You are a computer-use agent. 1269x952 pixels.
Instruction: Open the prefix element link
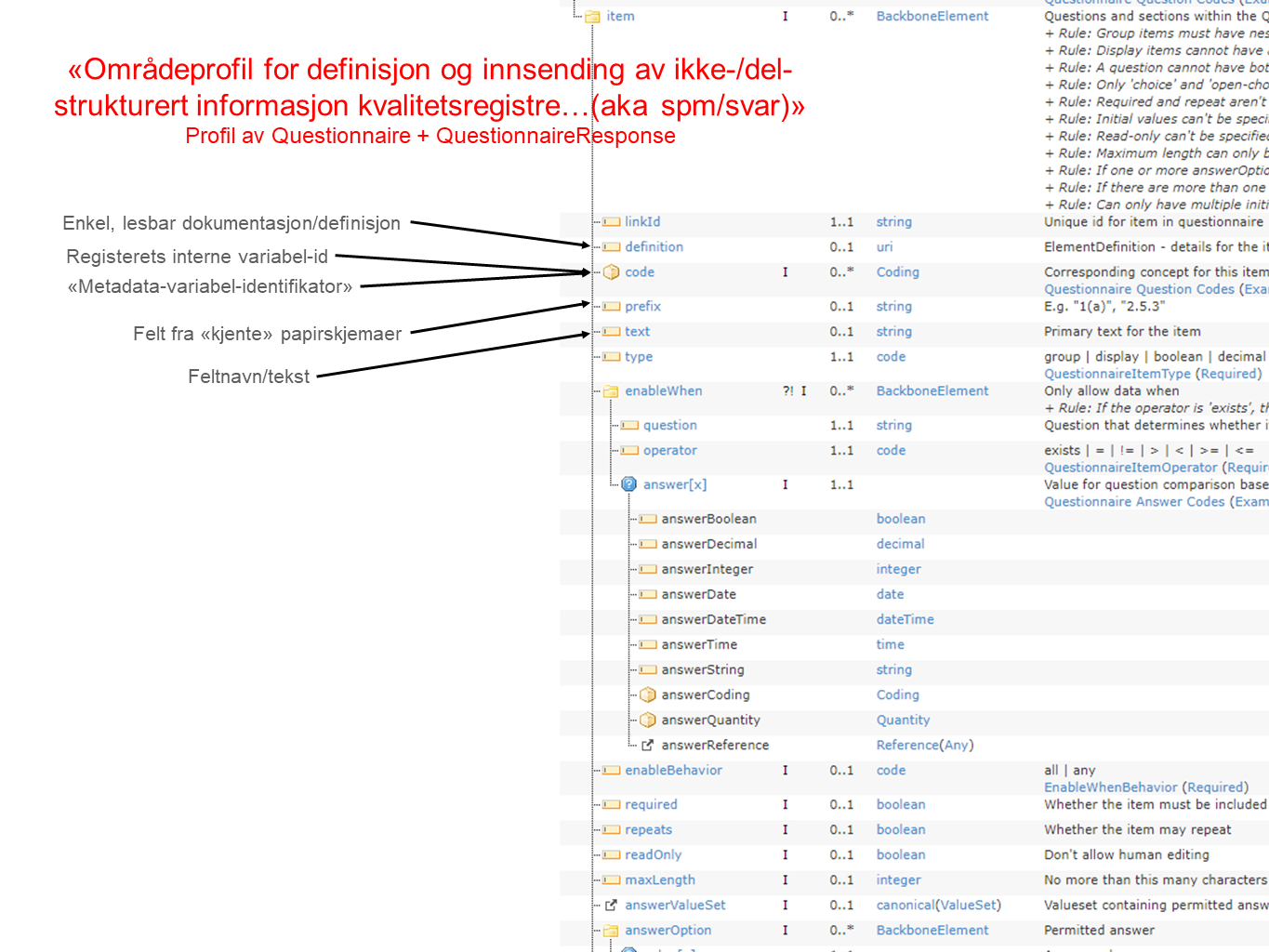[x=642, y=307]
